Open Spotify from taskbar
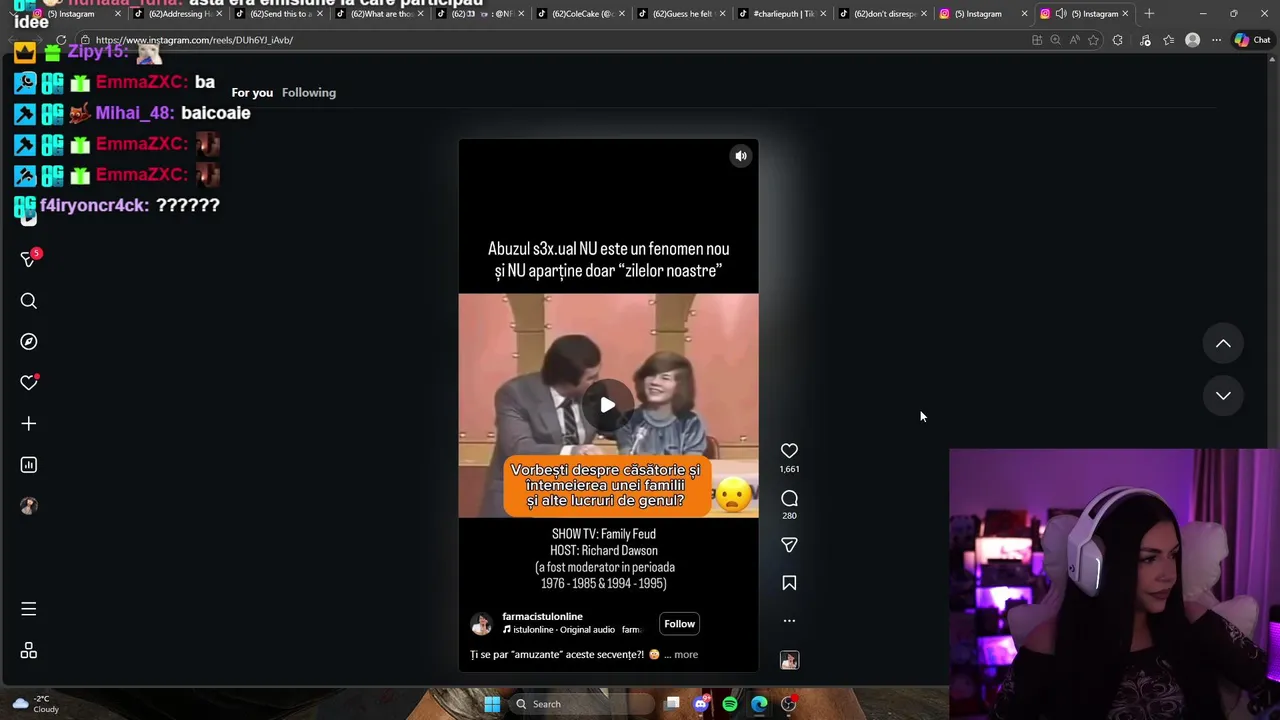The height and width of the screenshot is (720, 1280). tap(730, 704)
